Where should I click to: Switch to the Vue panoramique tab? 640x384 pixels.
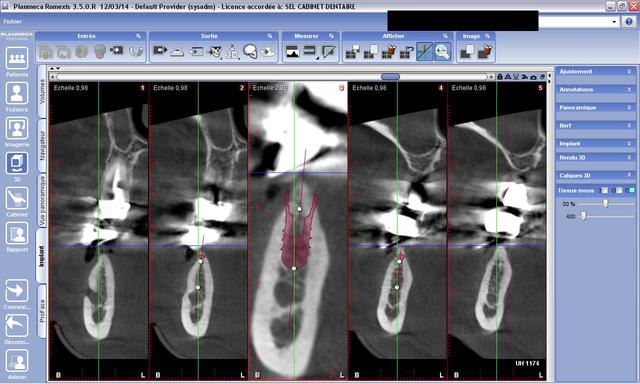point(42,201)
